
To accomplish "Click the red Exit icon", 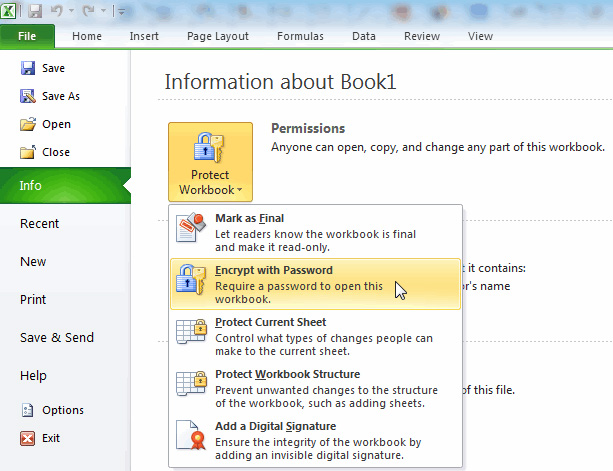I will point(28,438).
